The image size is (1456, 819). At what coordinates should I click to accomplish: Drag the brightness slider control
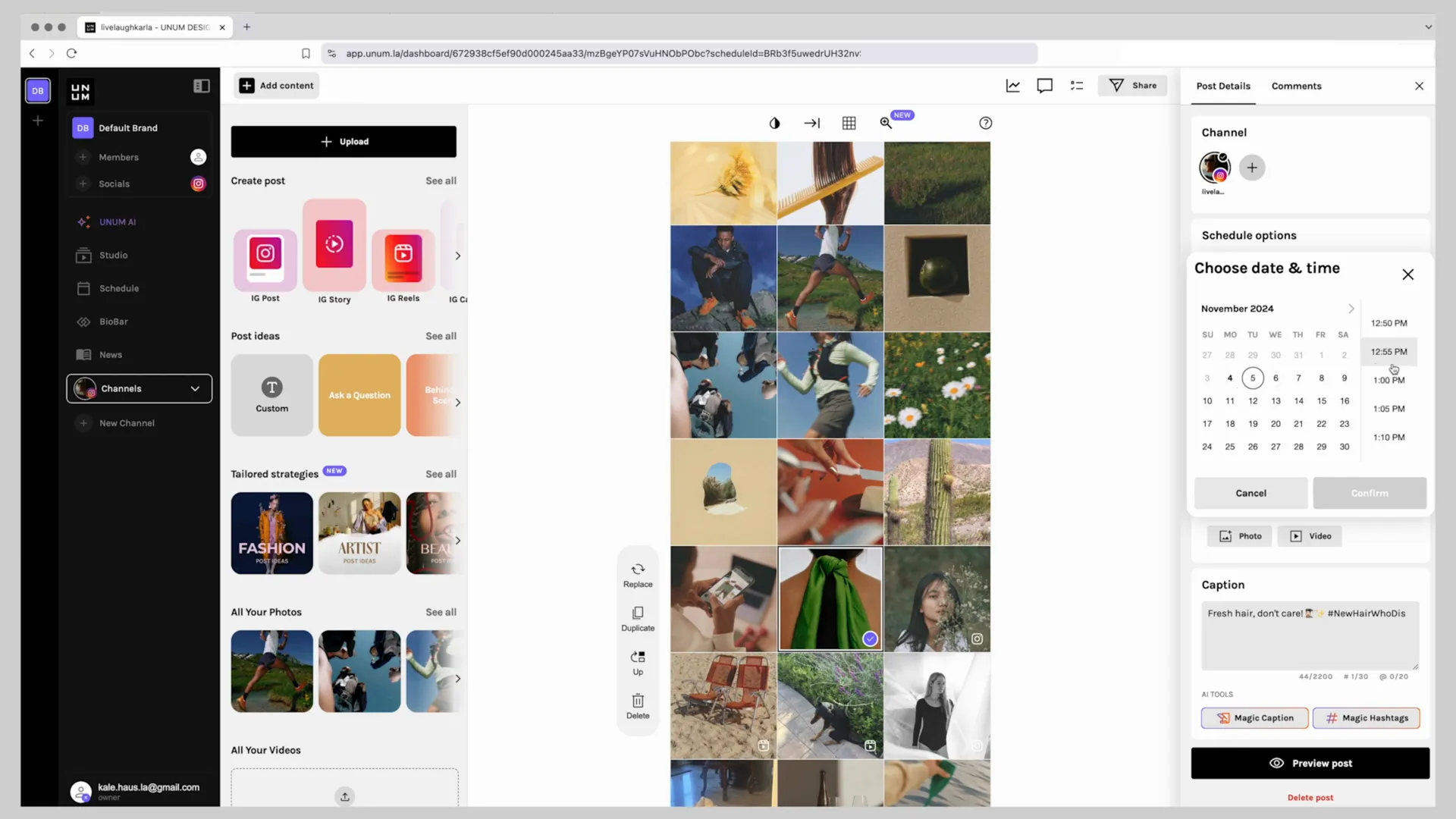click(774, 122)
